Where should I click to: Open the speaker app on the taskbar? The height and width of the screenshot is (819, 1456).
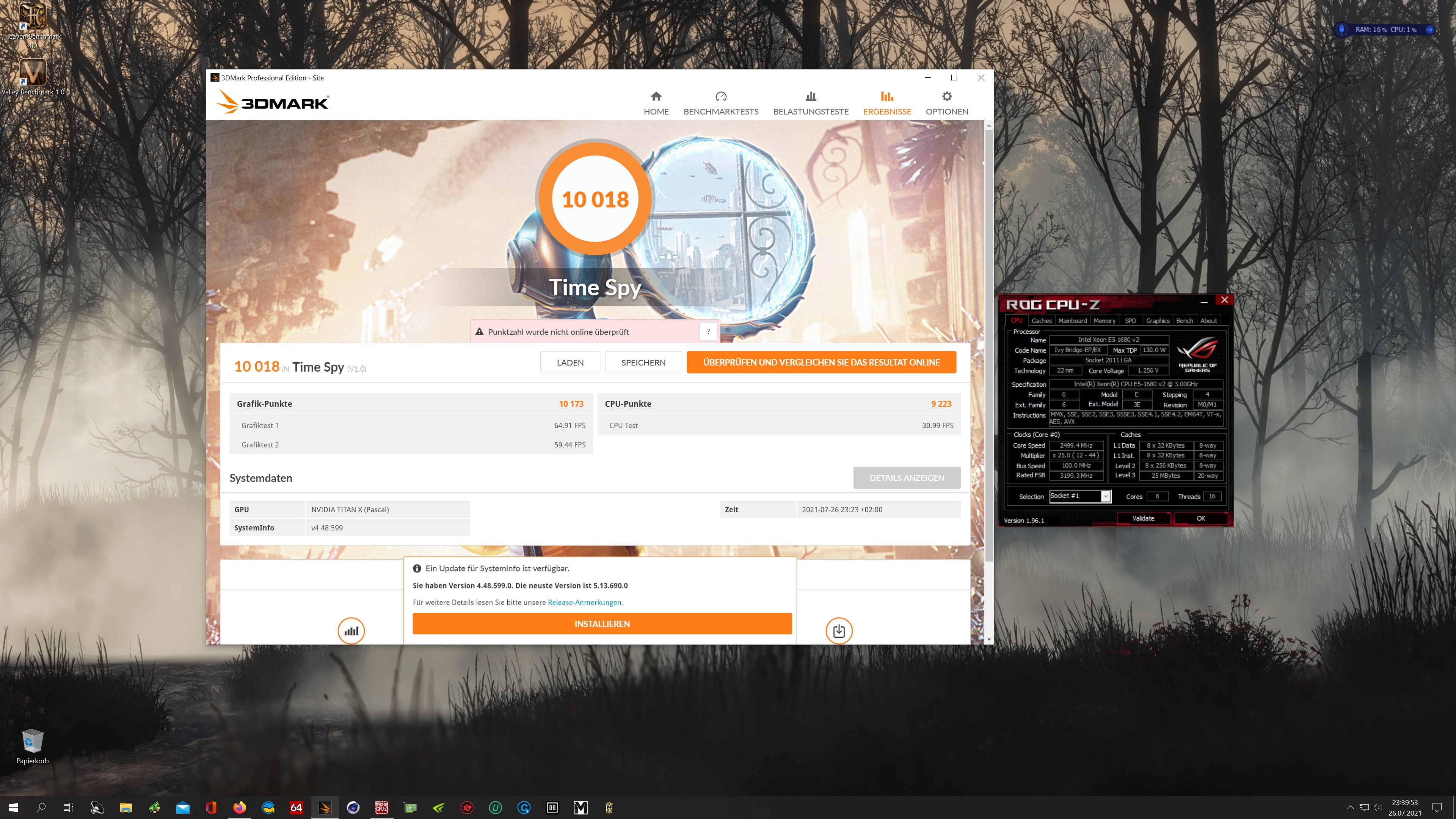[x=97, y=807]
